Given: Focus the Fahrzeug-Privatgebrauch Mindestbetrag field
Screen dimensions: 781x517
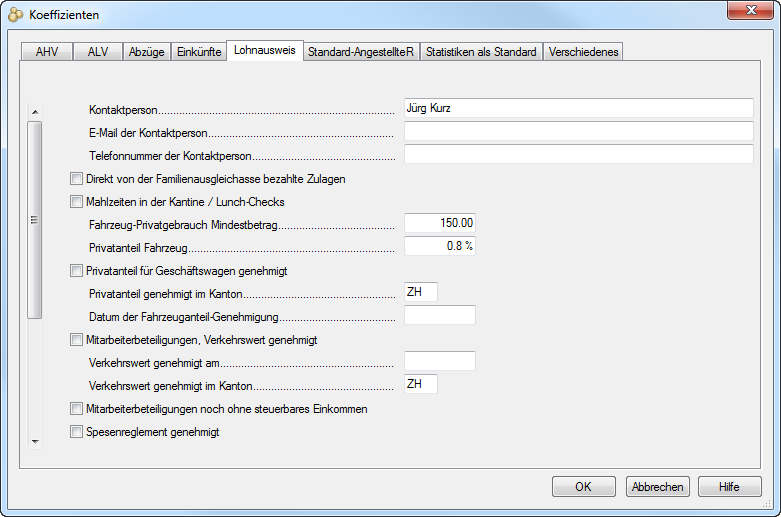Looking at the screenshot, I should (x=440, y=223).
